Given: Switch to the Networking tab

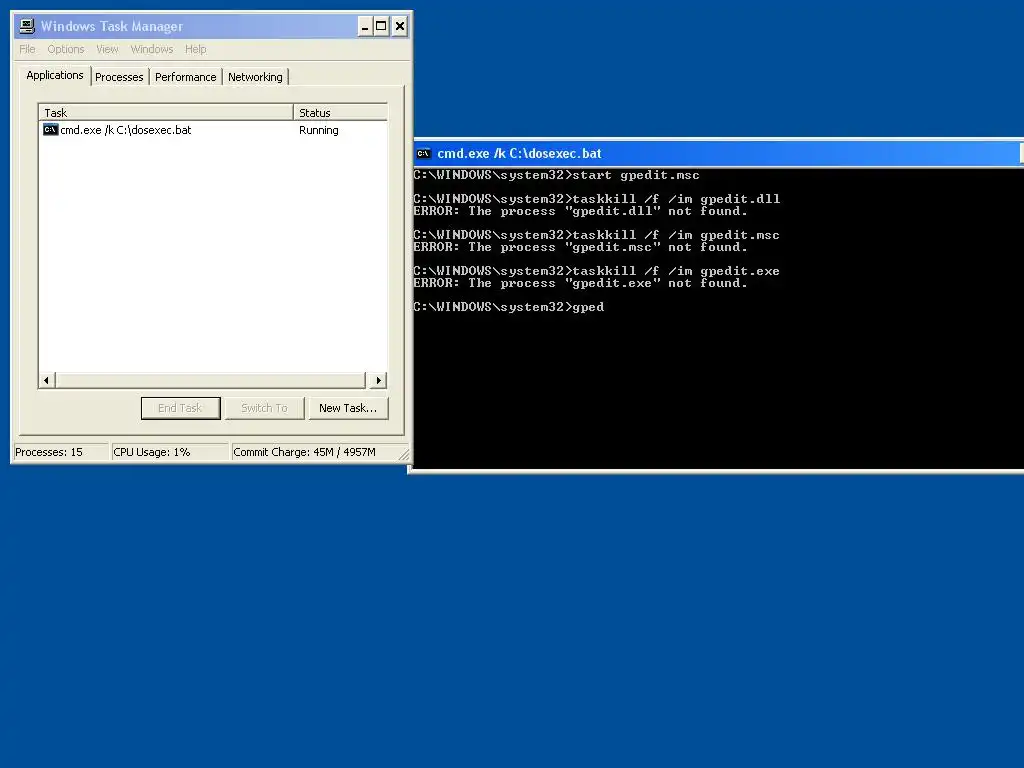Looking at the screenshot, I should click(255, 77).
